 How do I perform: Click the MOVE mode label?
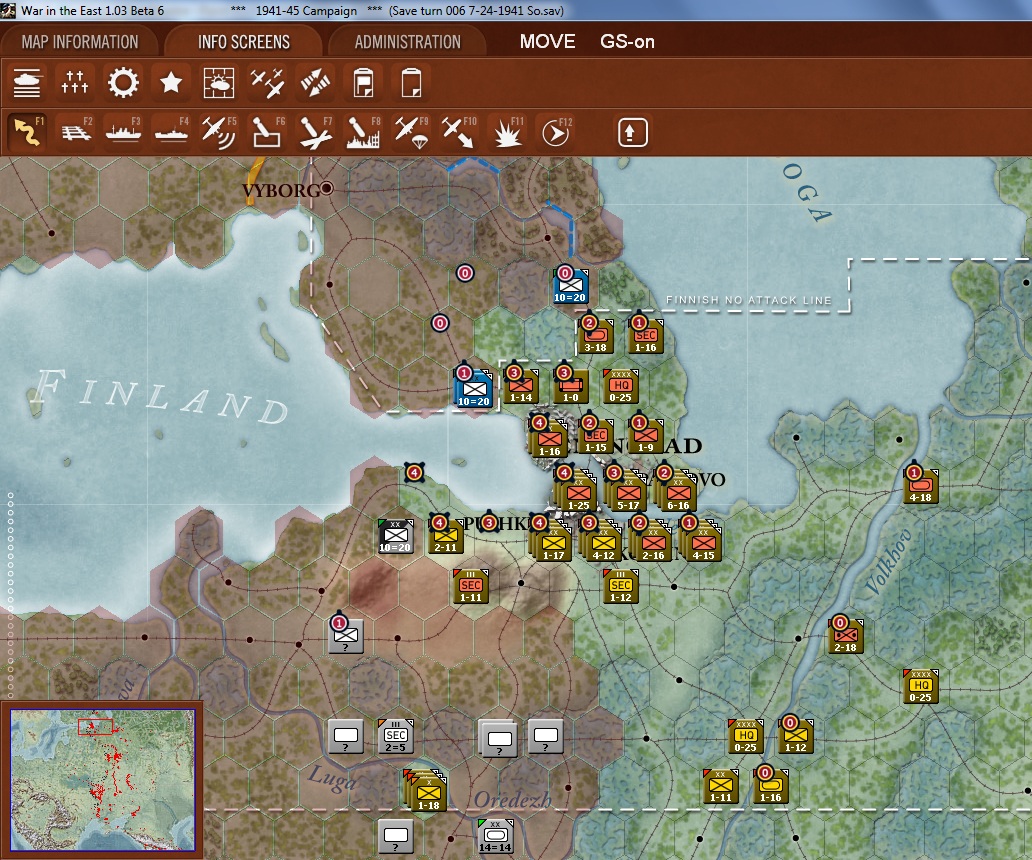548,41
